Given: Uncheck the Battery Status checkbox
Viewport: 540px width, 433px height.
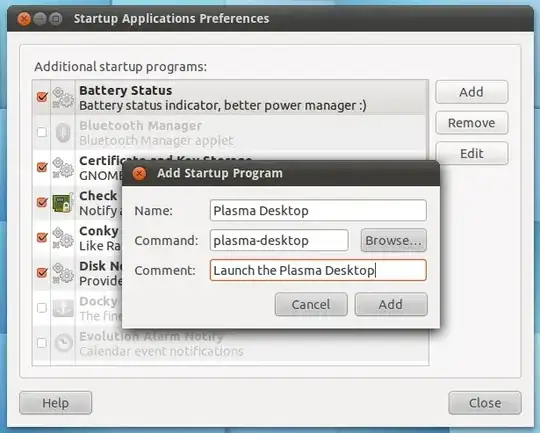Looking at the screenshot, I should pyautogui.click(x=42, y=97).
